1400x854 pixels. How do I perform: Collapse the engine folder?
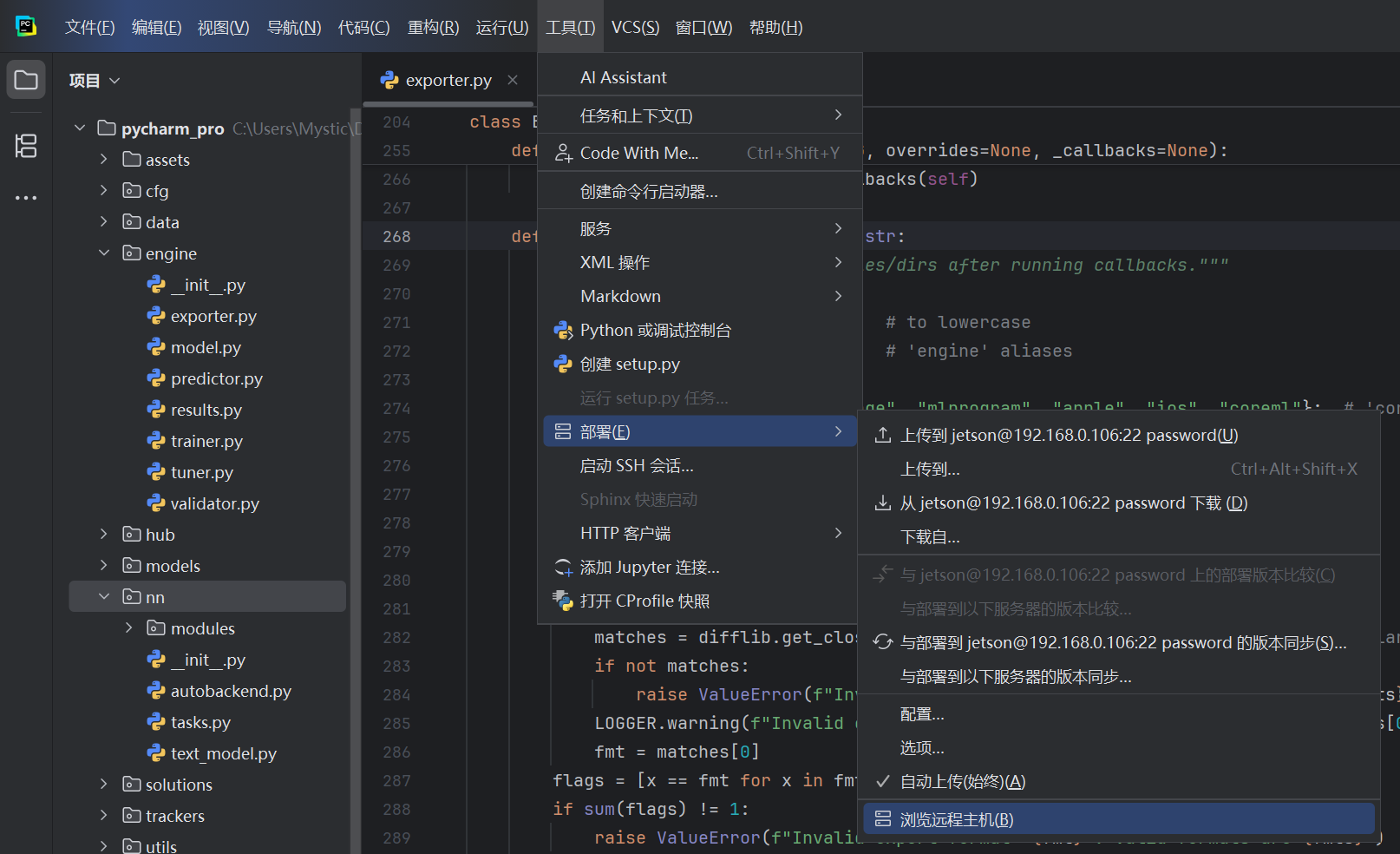tap(104, 253)
